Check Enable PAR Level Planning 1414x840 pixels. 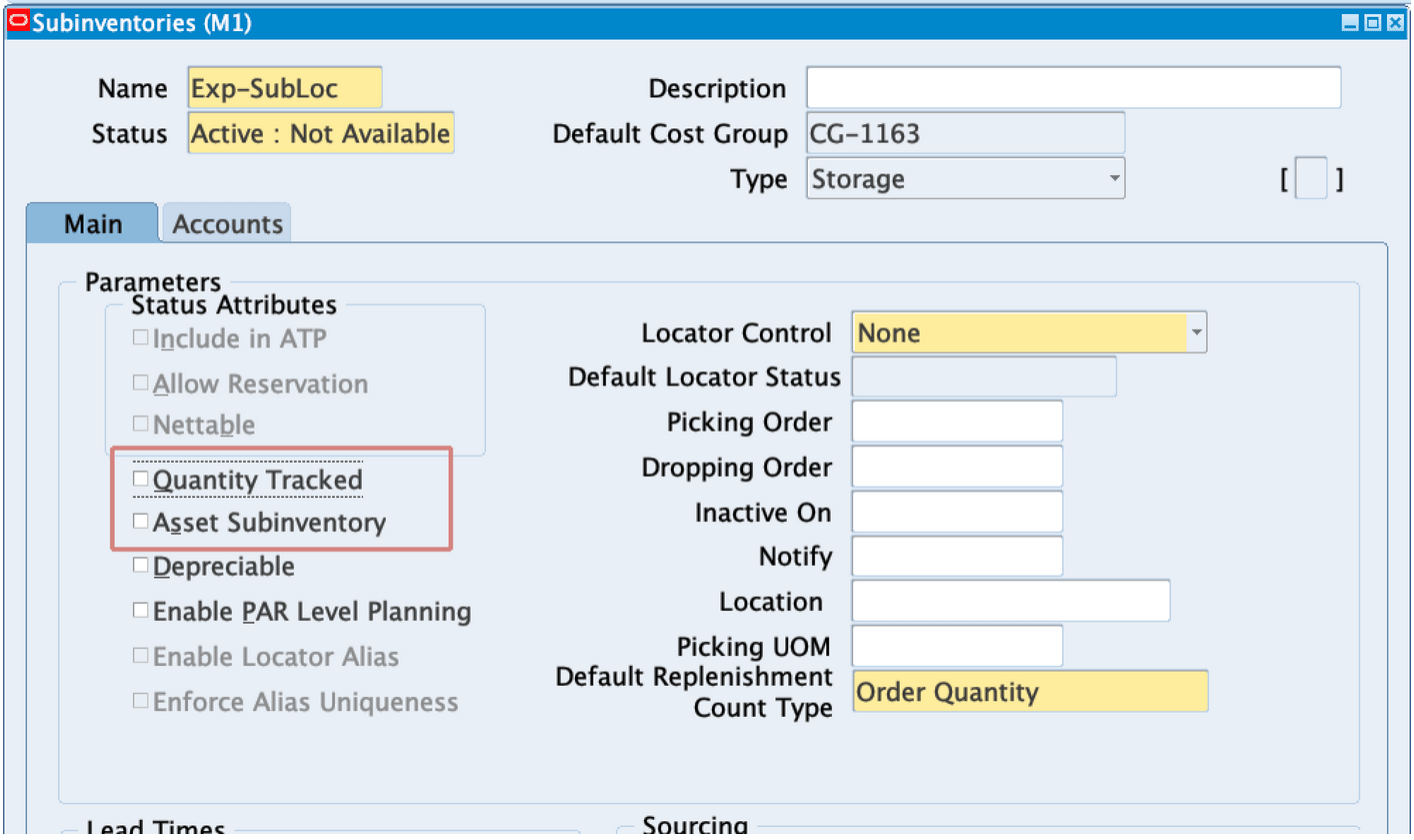point(140,610)
